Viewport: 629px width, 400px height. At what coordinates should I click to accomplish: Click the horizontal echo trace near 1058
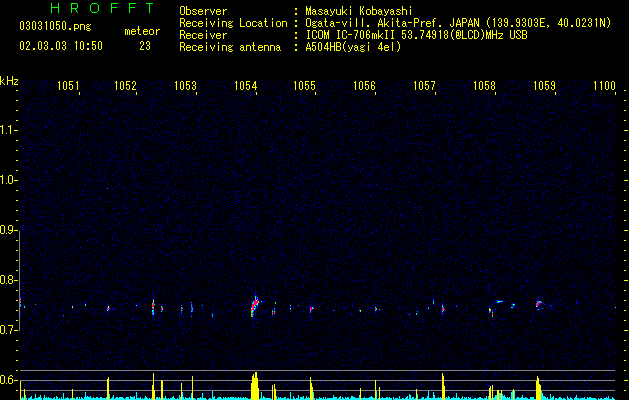499,301
